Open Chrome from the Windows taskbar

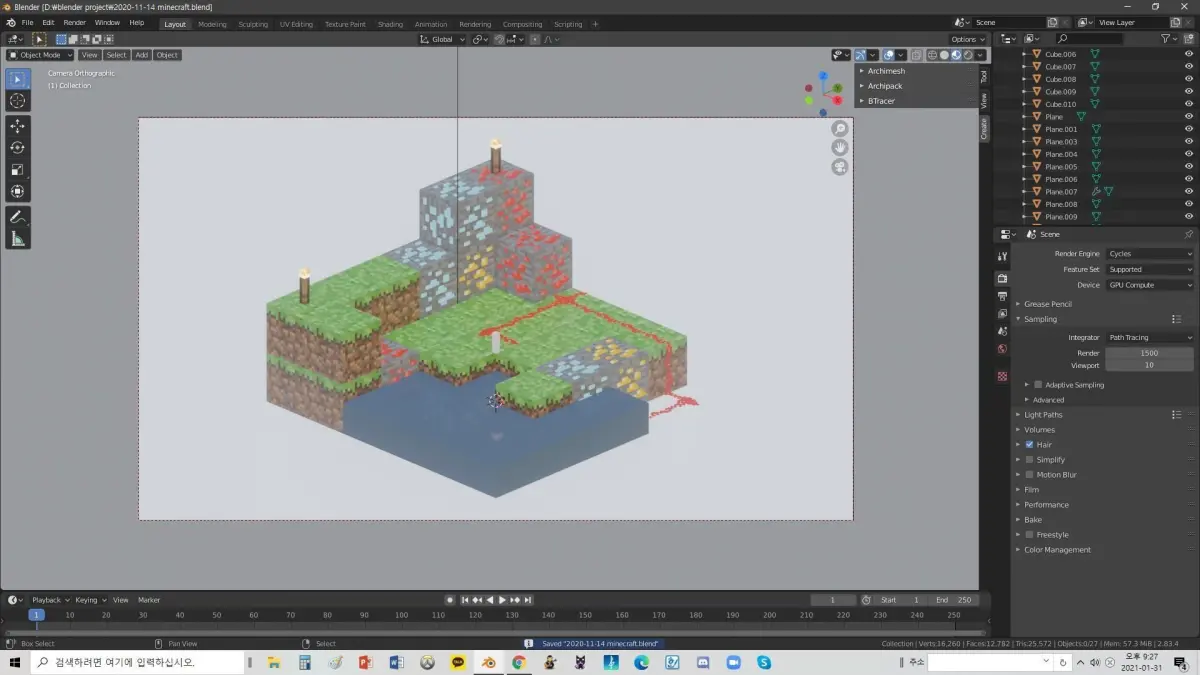519,662
